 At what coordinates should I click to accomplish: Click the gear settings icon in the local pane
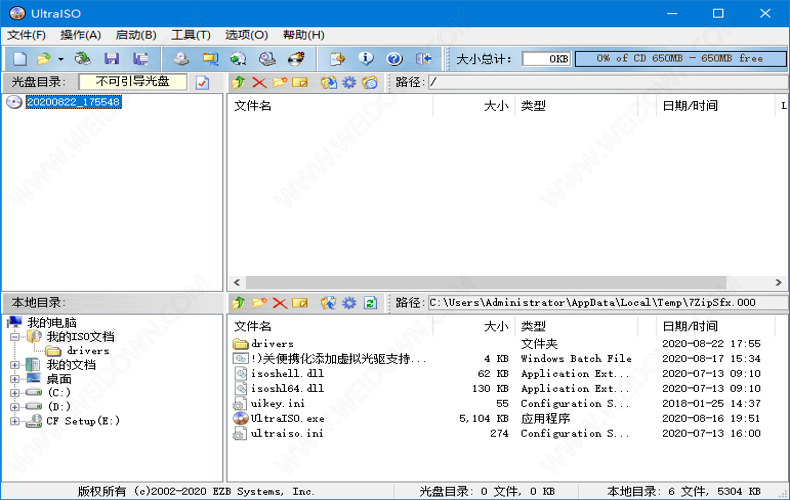click(349, 302)
